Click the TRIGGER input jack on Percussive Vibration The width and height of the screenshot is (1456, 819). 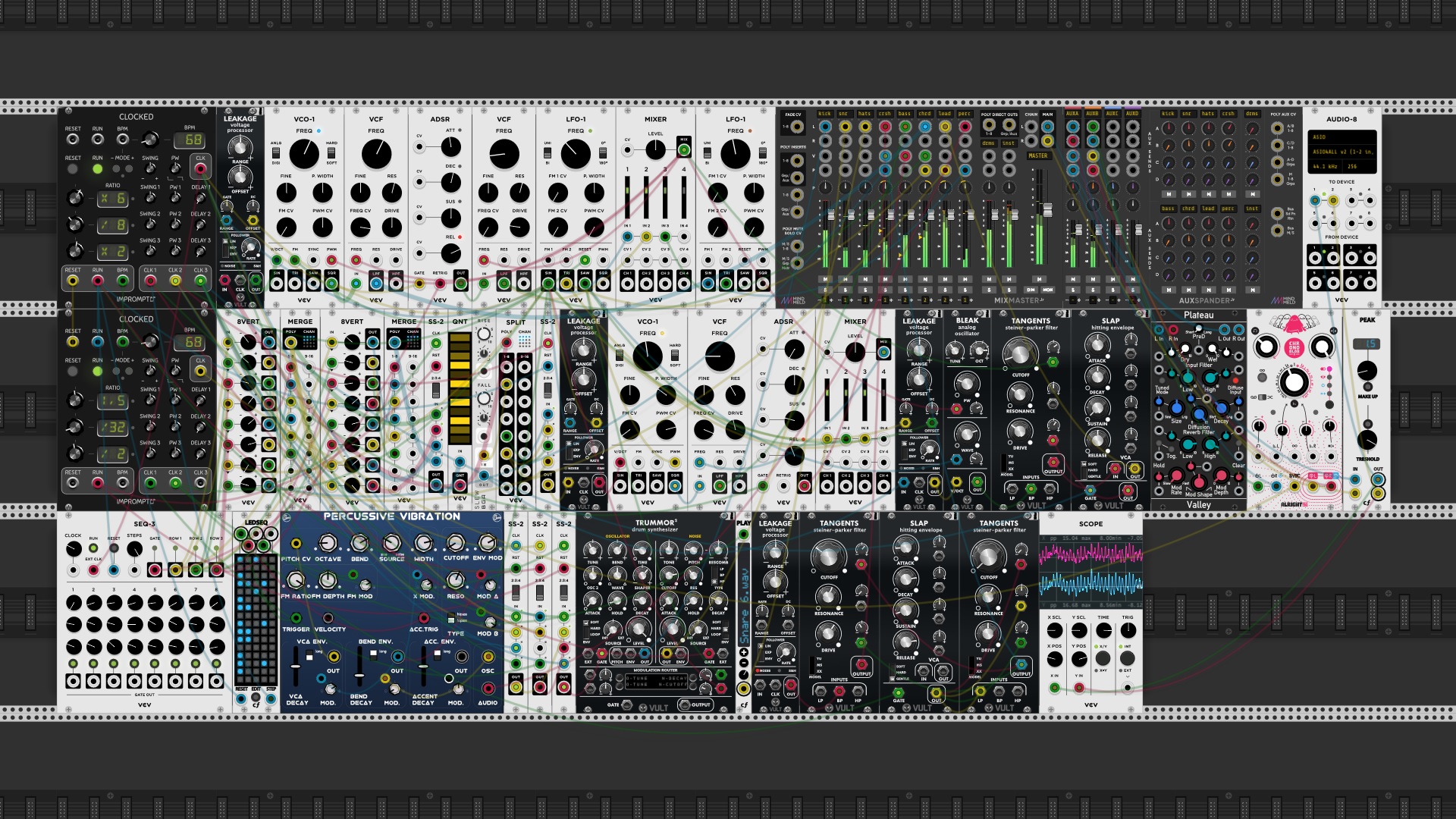click(x=296, y=618)
